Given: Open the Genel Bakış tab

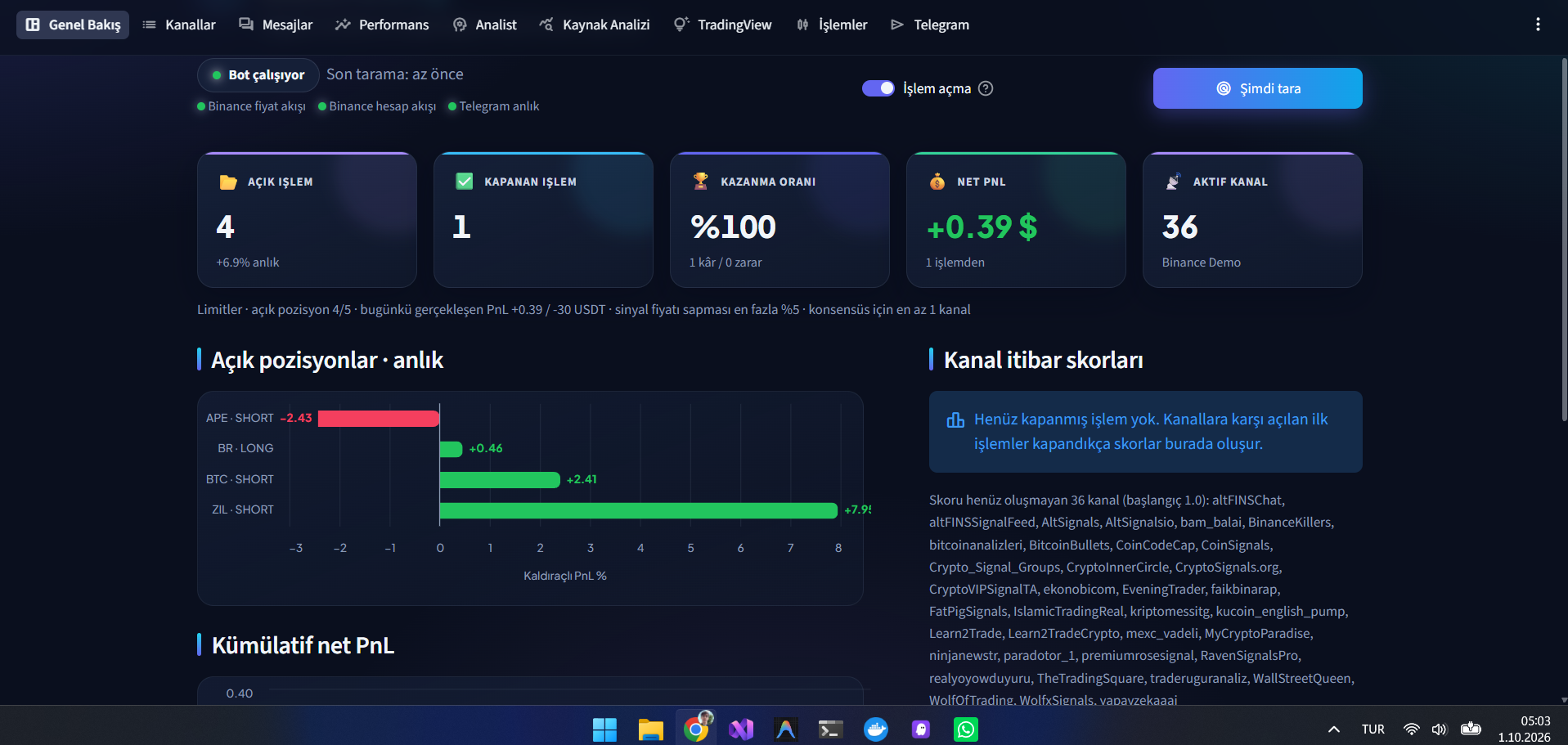Looking at the screenshot, I should tap(73, 25).
